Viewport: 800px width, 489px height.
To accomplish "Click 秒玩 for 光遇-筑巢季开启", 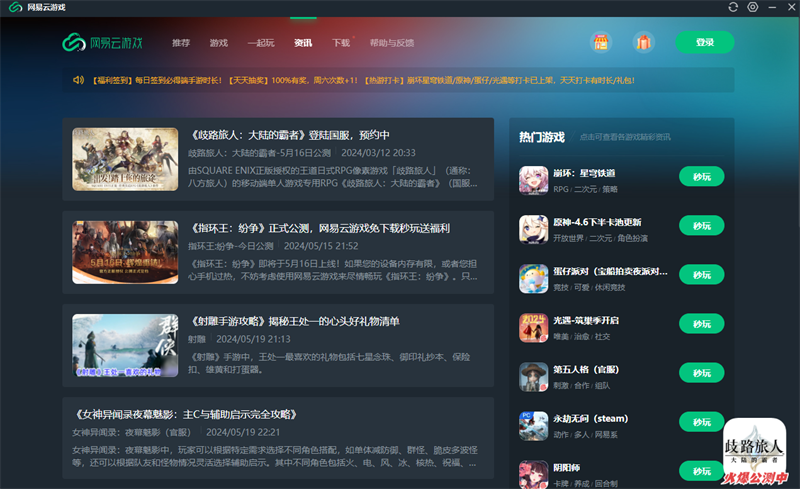I will point(702,324).
